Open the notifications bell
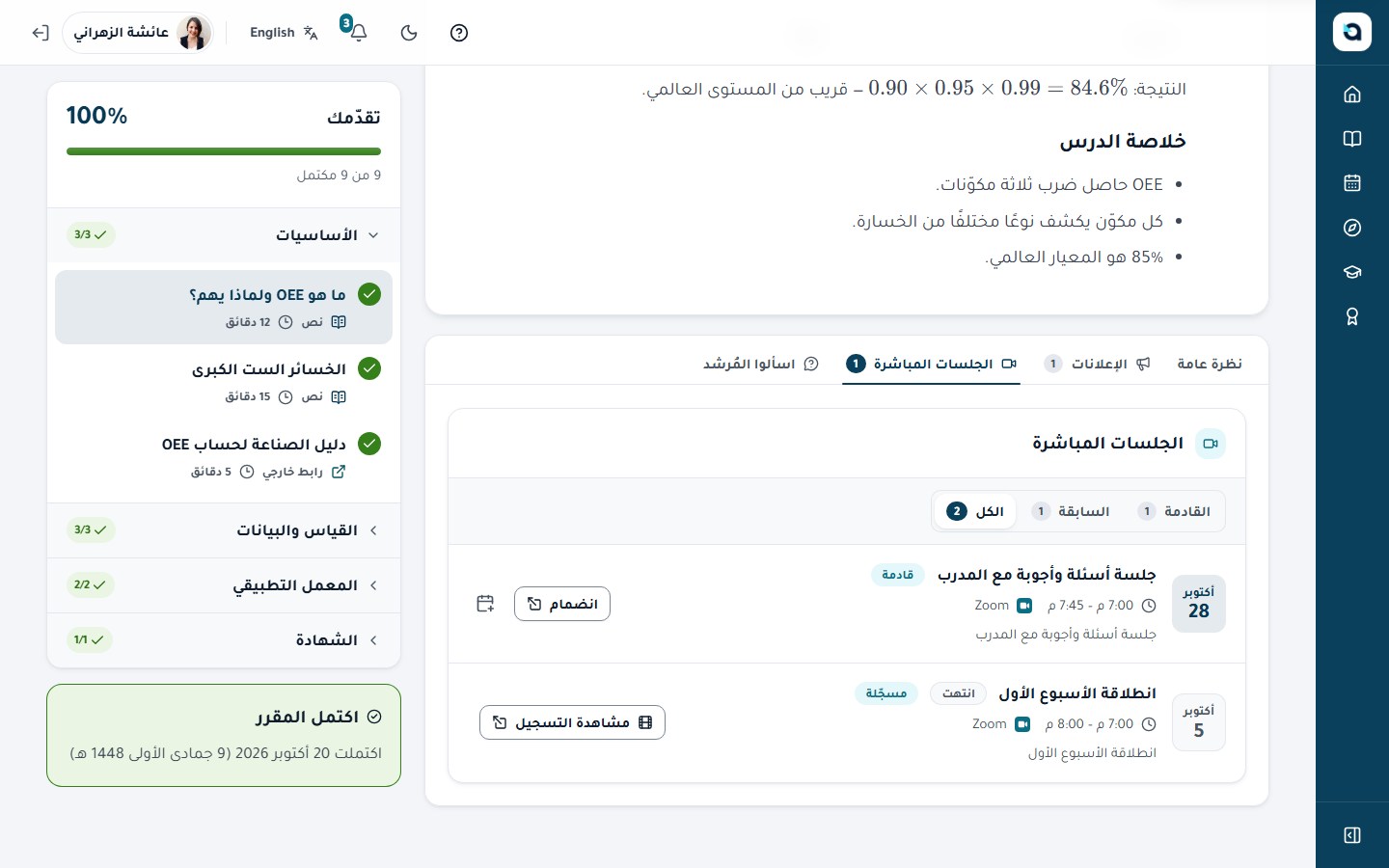1389x868 pixels. (357, 32)
